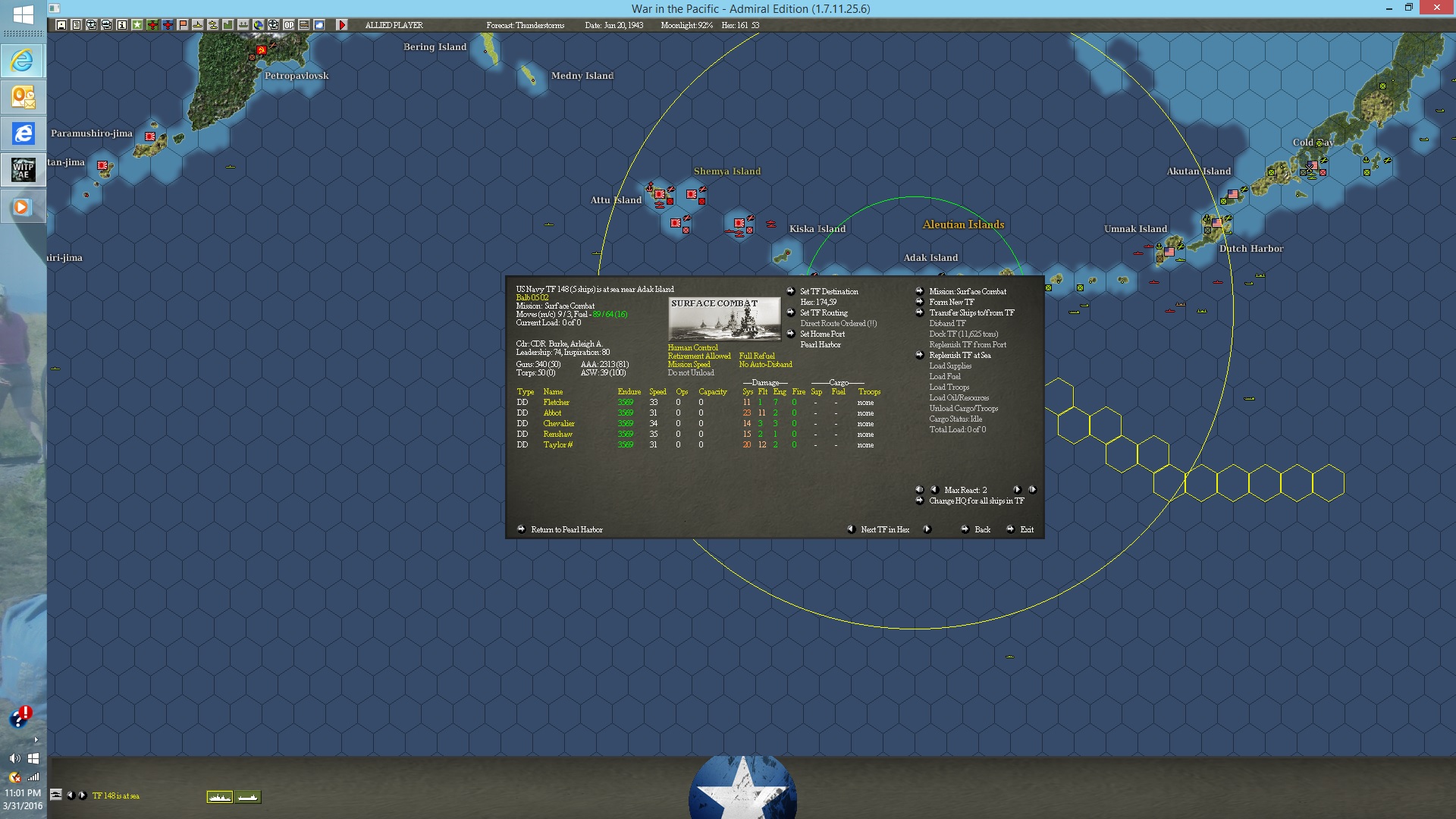Image resolution: width=1456 pixels, height=819 pixels.
Task: Increase Max React by one step
Action: coord(1017,490)
